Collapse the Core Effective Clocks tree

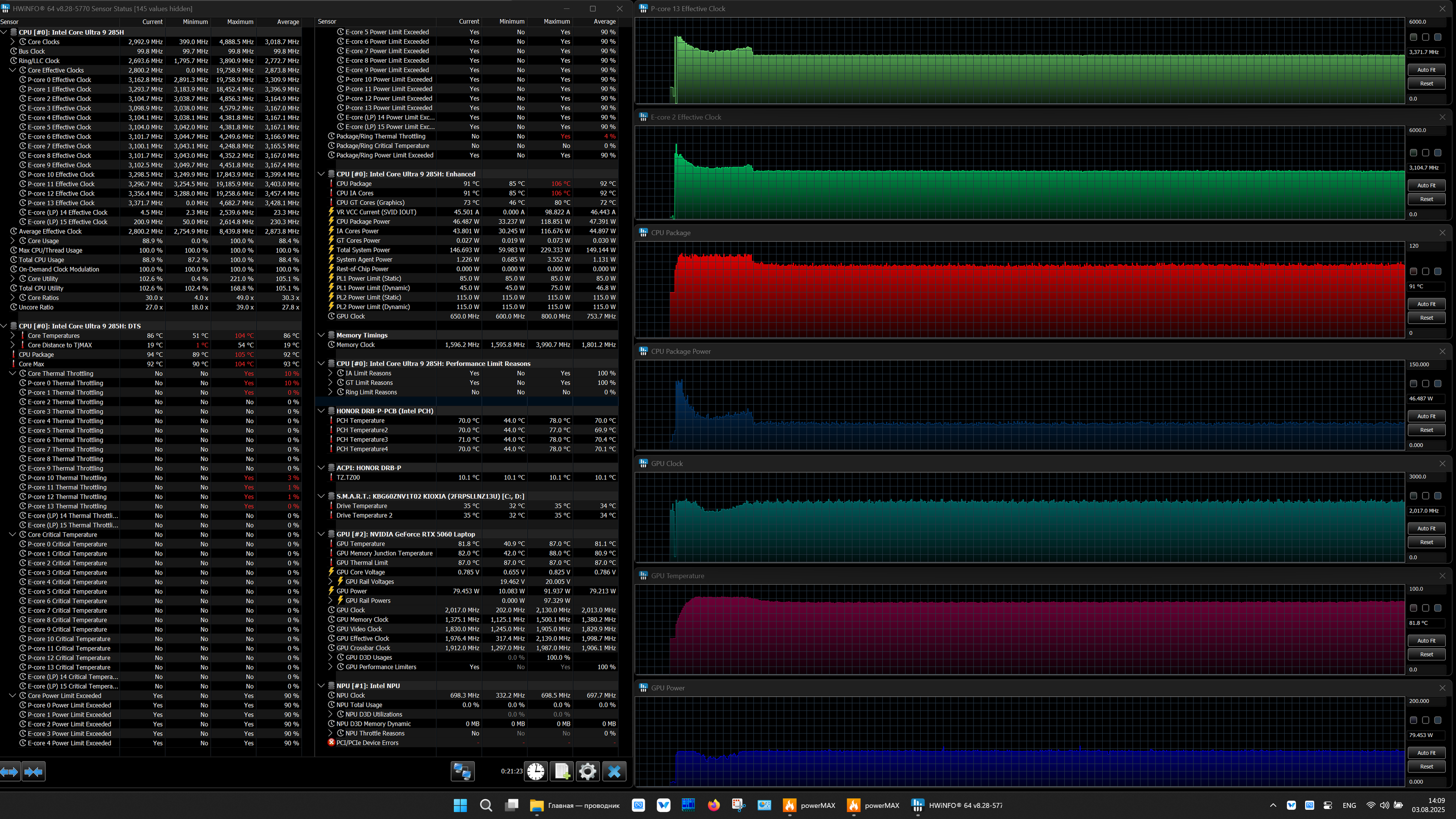(13, 71)
